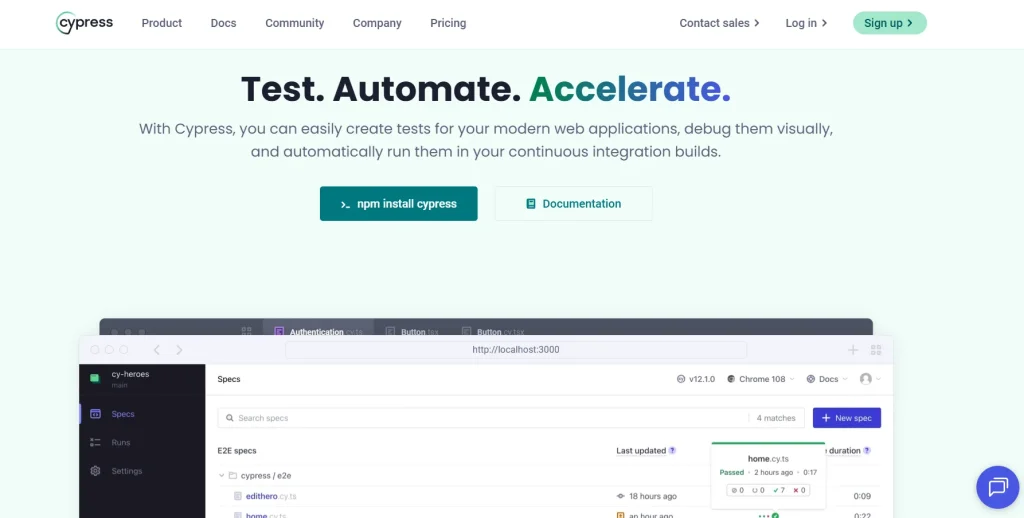Click the user avatar icon in demo header
1024x518 pixels.
click(x=866, y=379)
